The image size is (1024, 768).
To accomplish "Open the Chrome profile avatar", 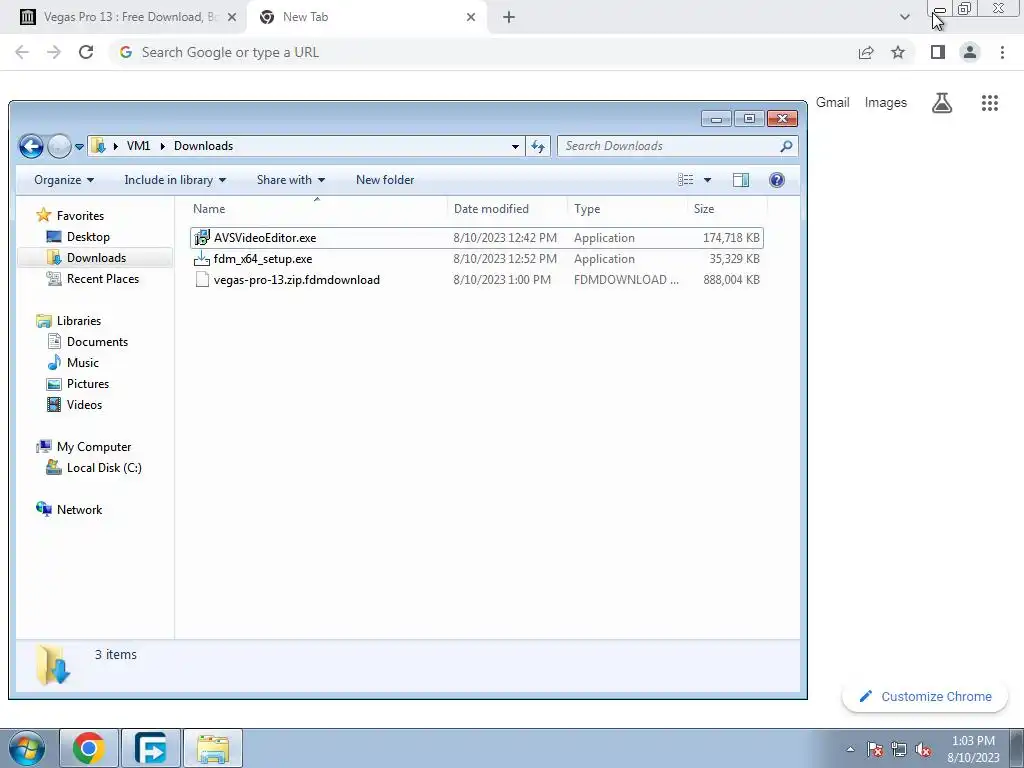I will pyautogui.click(x=970, y=52).
